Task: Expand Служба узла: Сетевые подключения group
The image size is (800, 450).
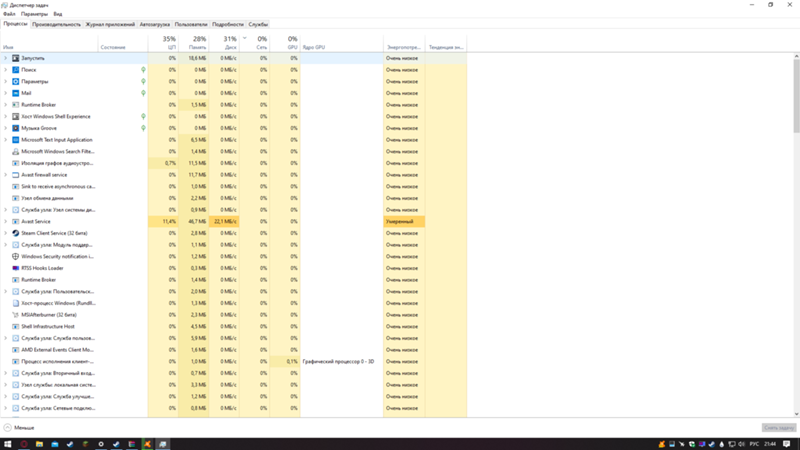Action: pos(6,408)
